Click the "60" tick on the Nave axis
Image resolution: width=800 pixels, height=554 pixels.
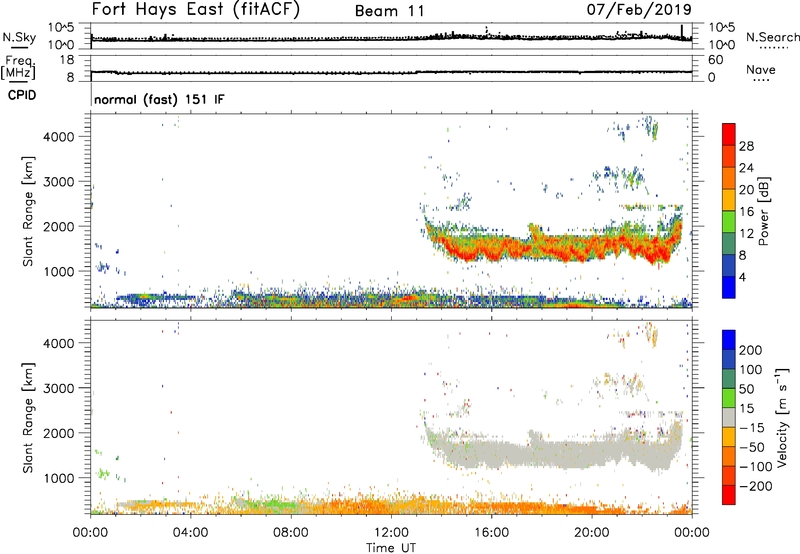715,60
